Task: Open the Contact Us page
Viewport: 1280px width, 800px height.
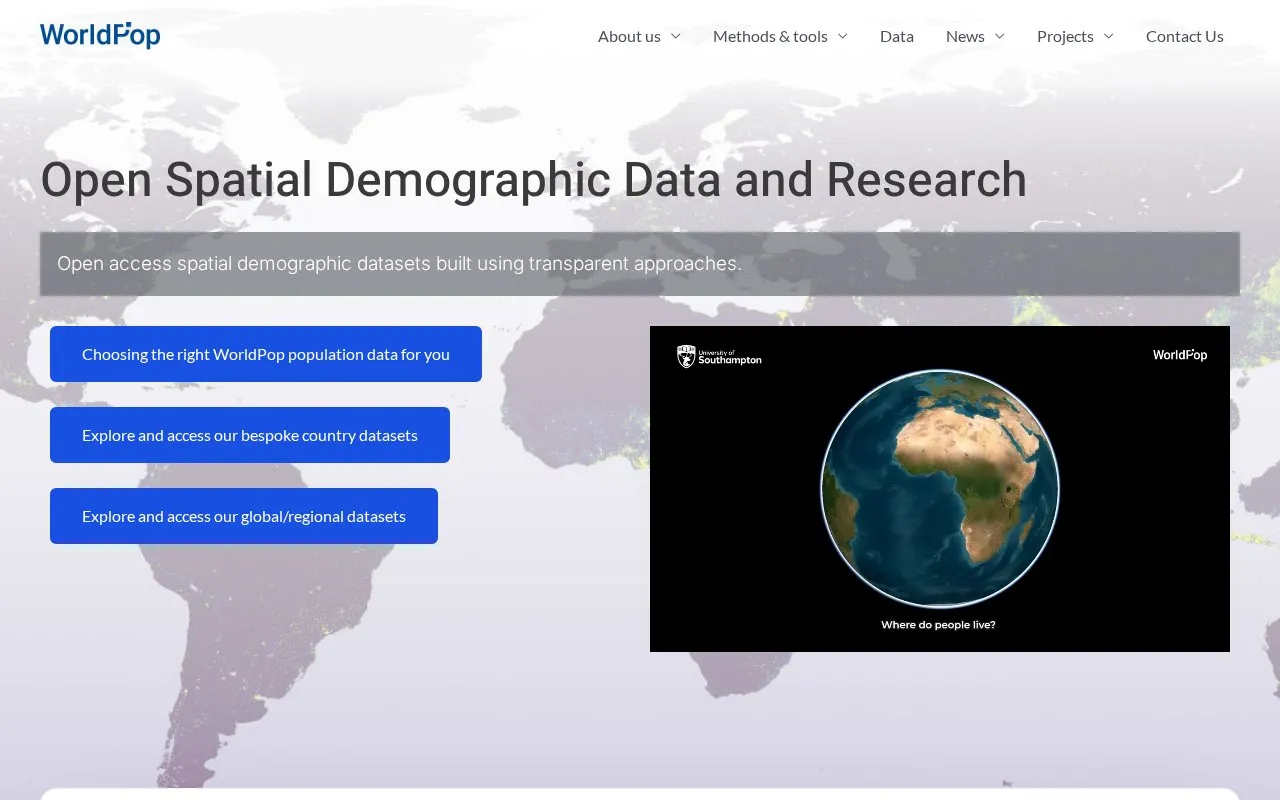Action: pyautogui.click(x=1185, y=36)
